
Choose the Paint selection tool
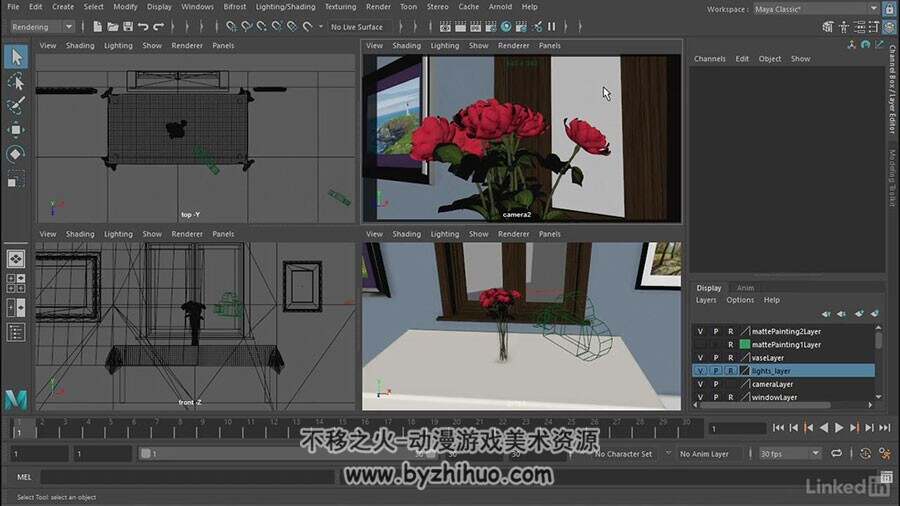click(15, 106)
